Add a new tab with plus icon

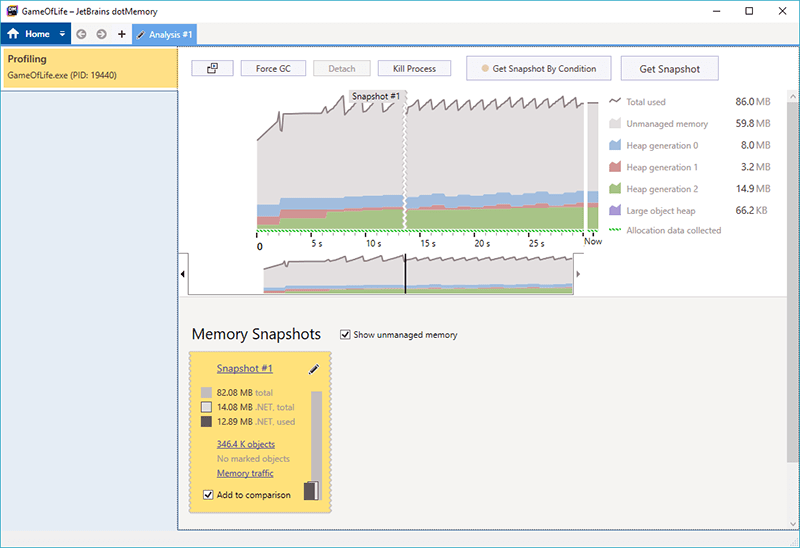point(121,34)
